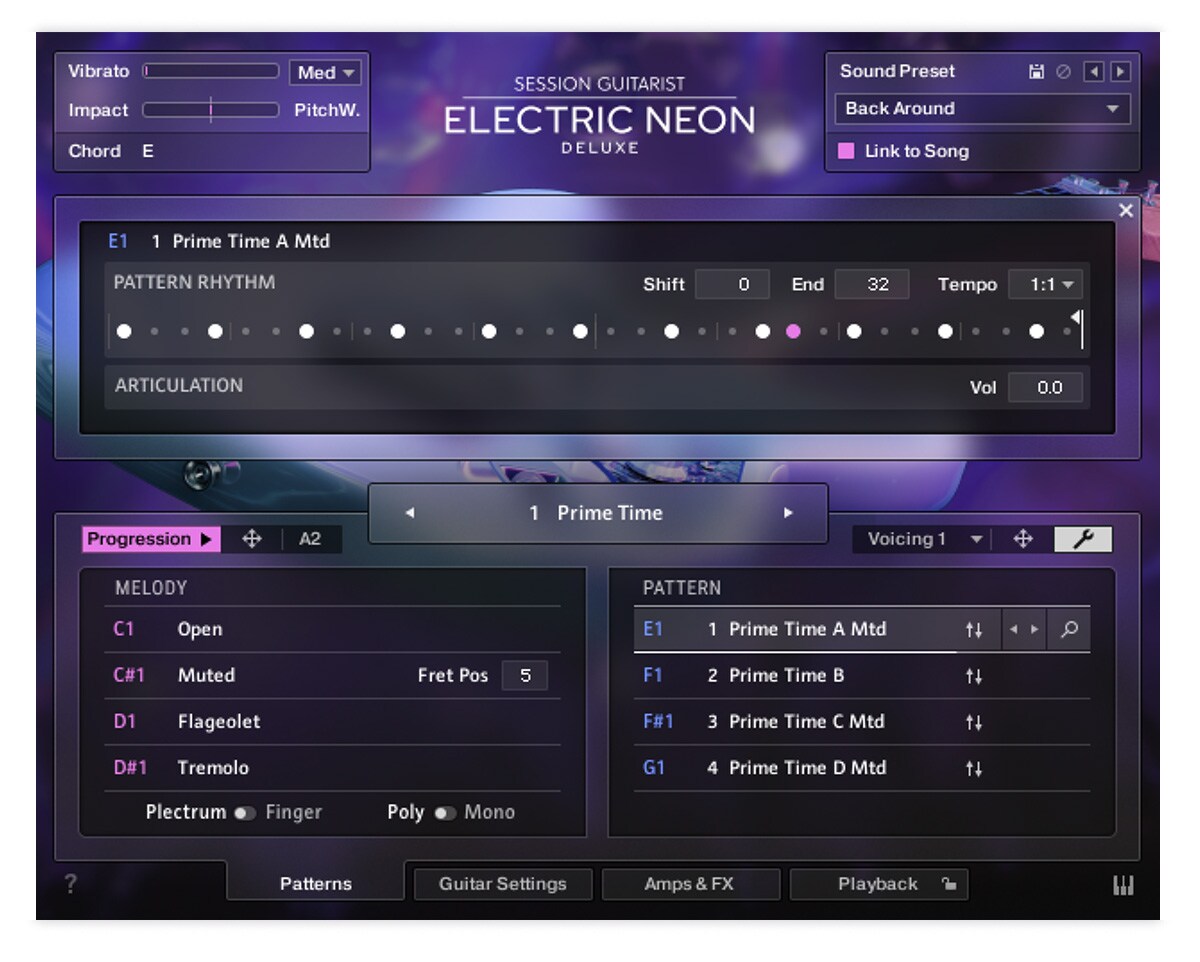Viewport: 1200px width, 962px height.
Task: Open the wrench pattern editor
Action: [1083, 539]
